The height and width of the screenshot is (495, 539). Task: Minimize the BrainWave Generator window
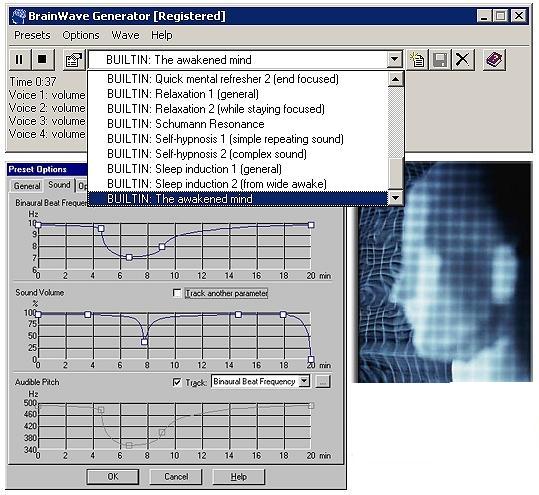pos(484,16)
